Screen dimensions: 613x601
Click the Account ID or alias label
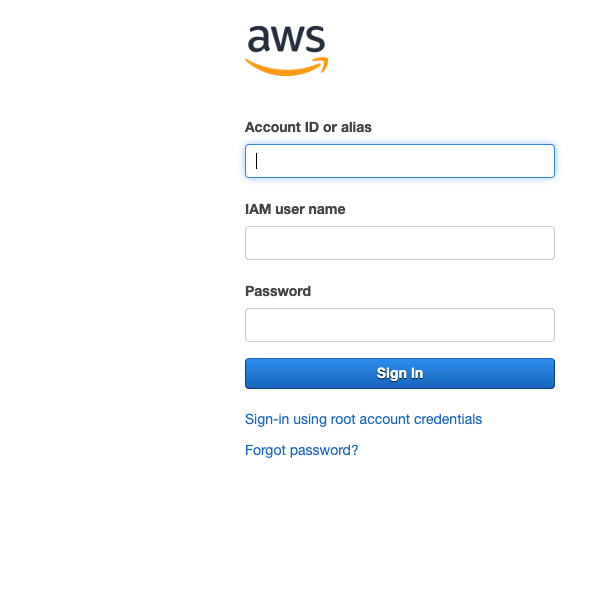click(x=308, y=127)
